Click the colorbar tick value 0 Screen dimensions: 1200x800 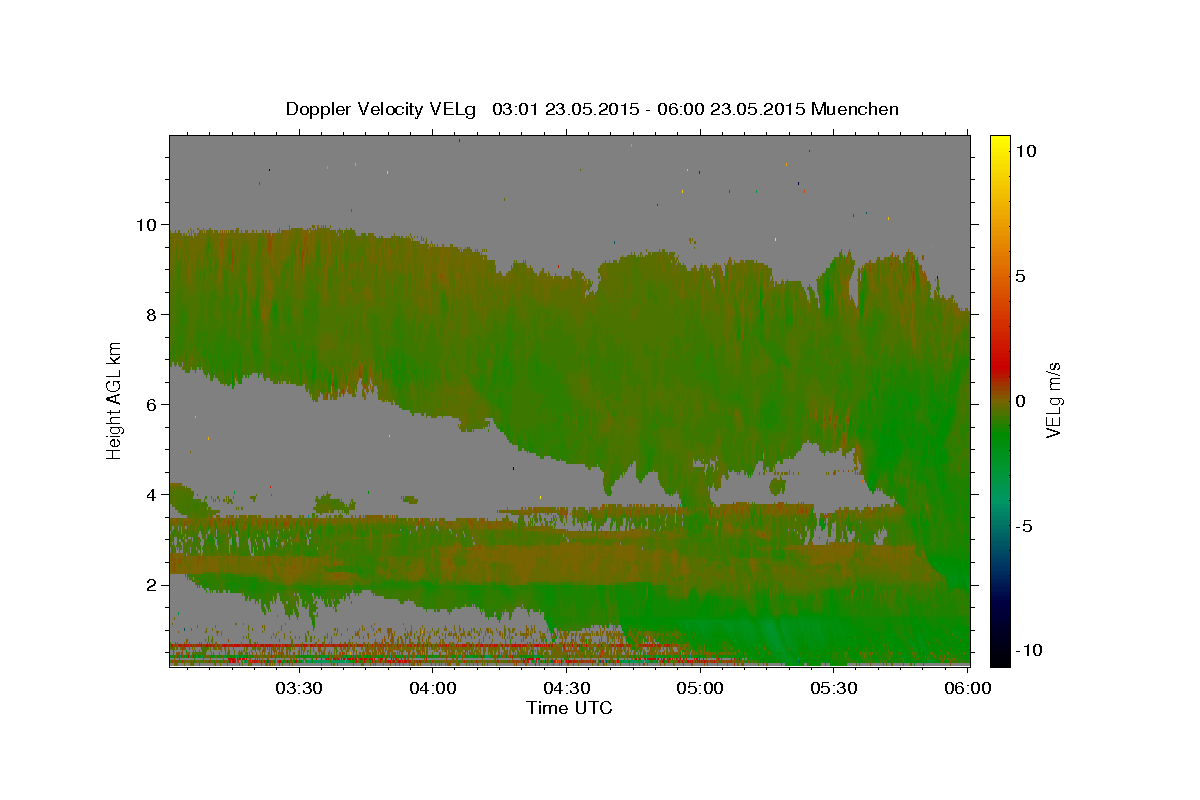tap(1021, 401)
